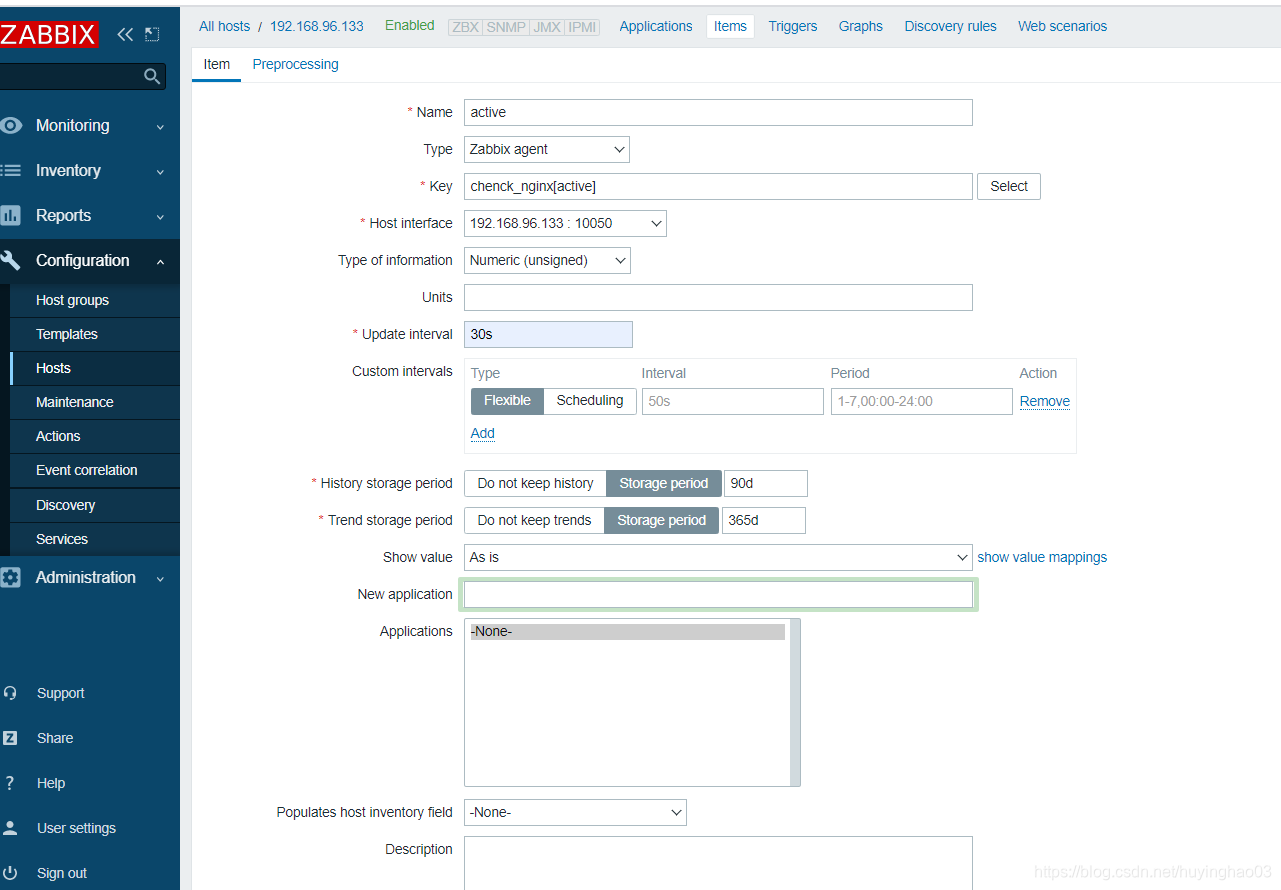Open the Triggers host tab
The width and height of the screenshot is (1281, 890).
pos(793,26)
